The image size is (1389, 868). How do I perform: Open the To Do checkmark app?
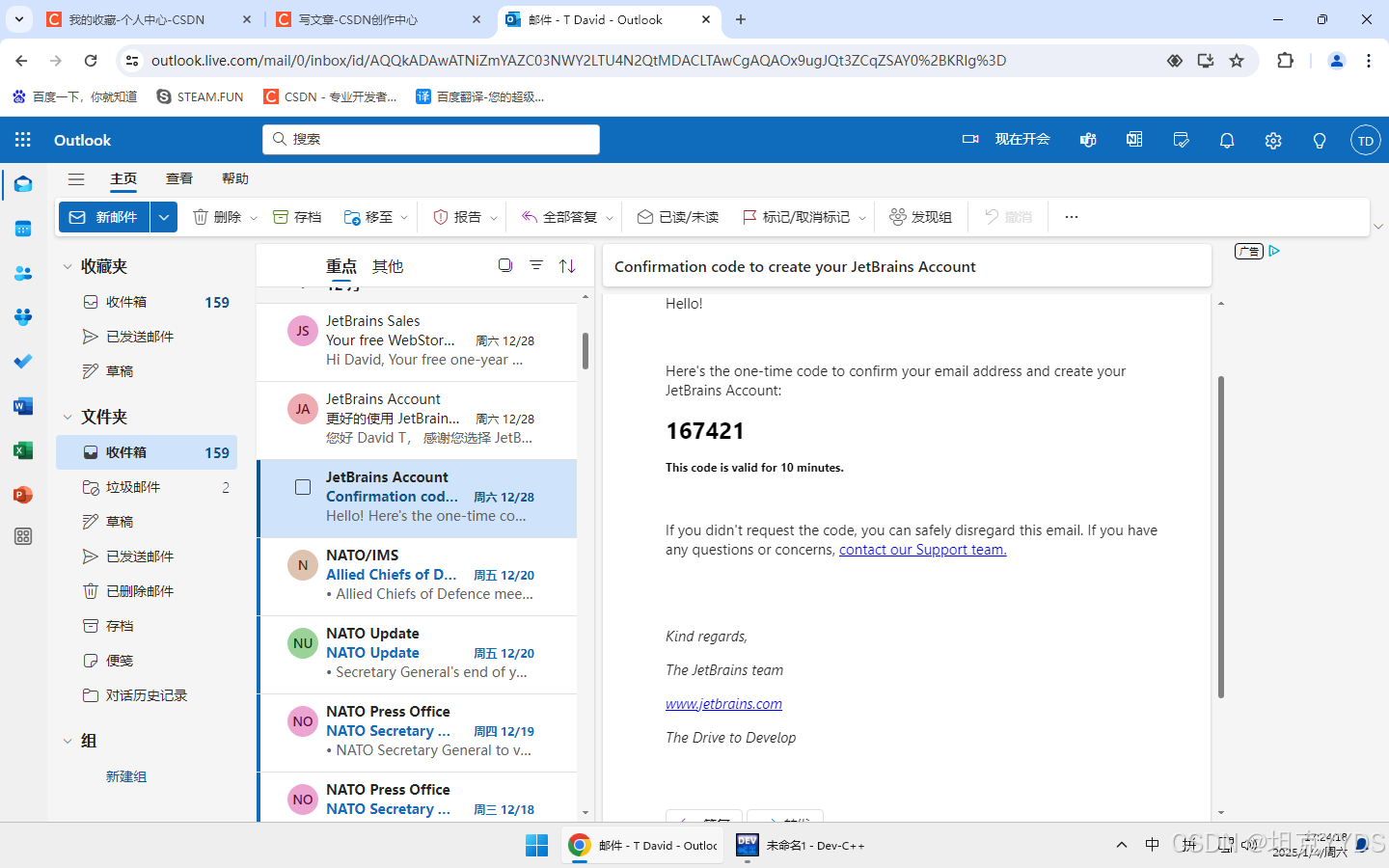click(23, 361)
